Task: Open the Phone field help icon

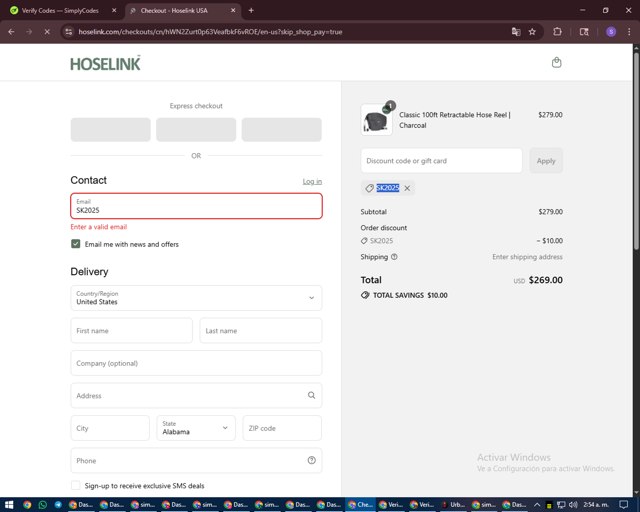Action: 311,461
